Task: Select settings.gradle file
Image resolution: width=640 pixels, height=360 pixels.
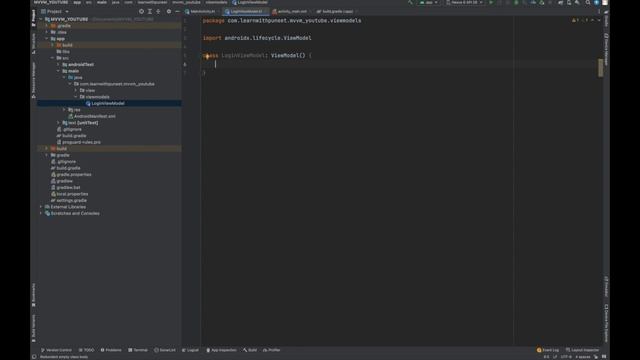Action: [x=69, y=200]
